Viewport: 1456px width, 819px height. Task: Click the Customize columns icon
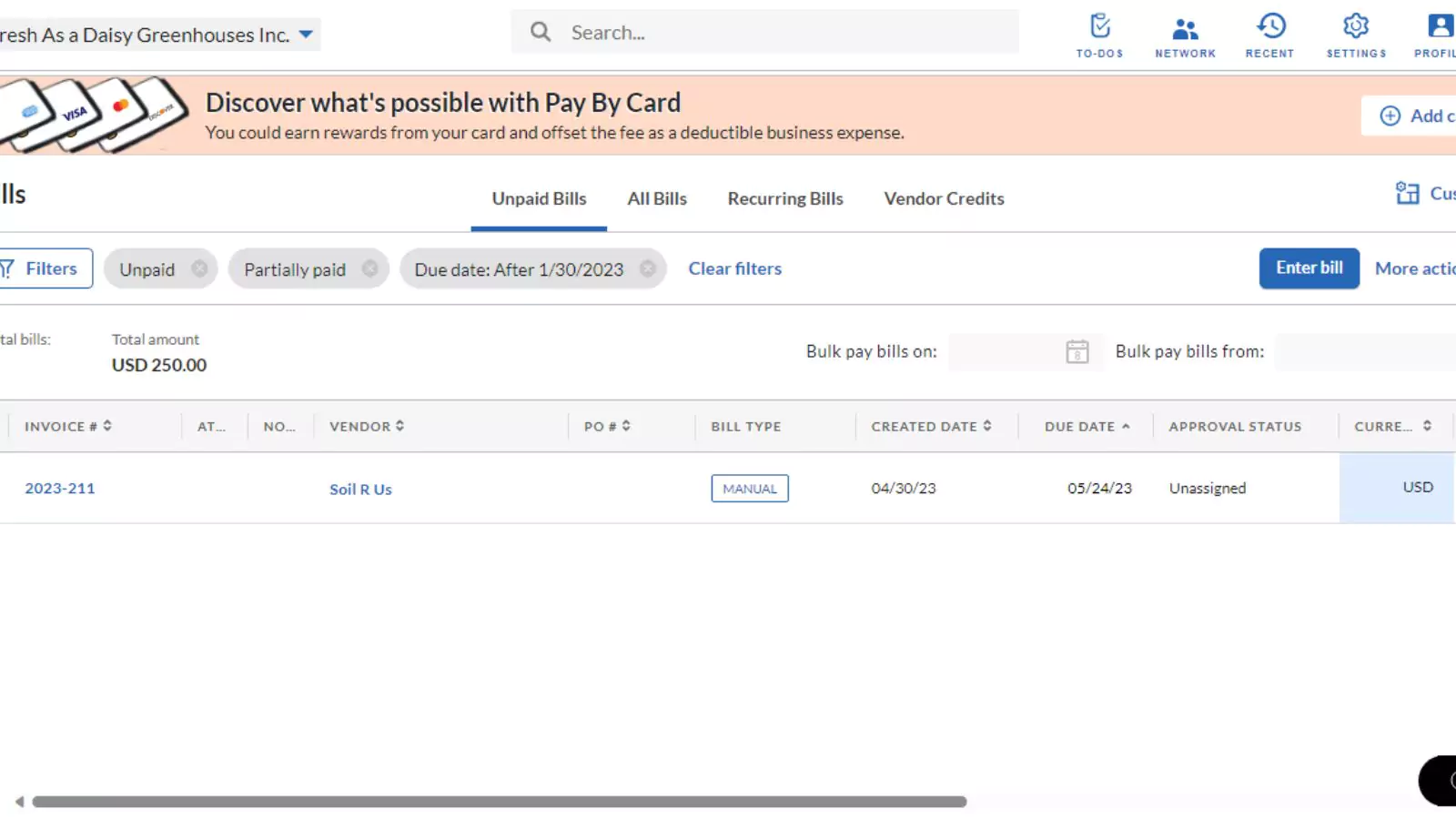point(1407,193)
